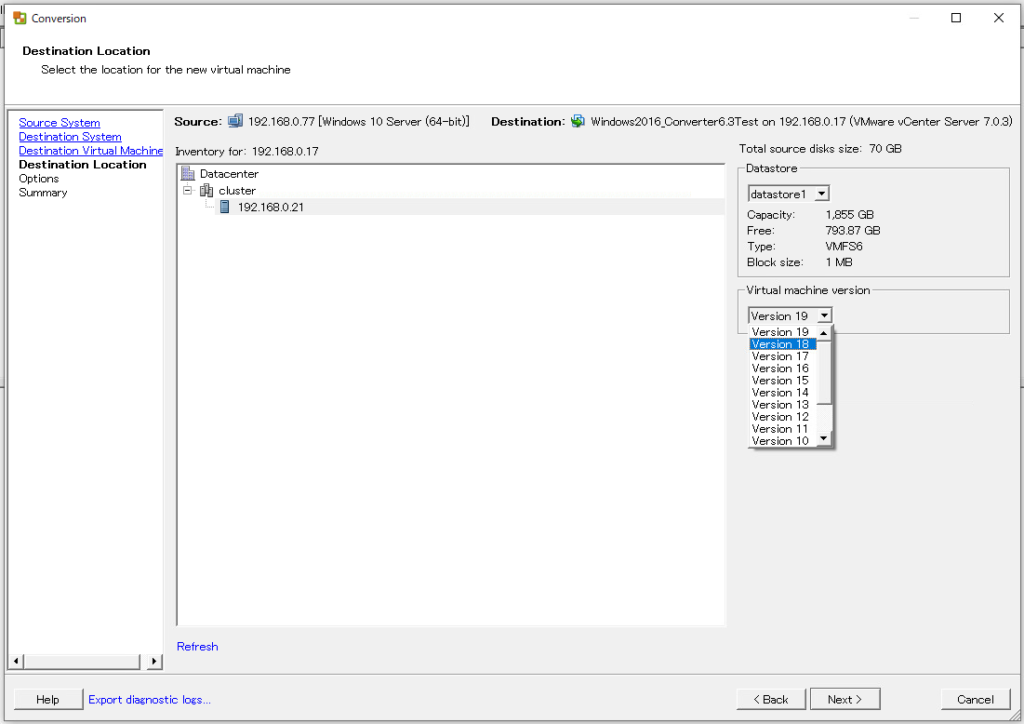Click the destination VM icon
This screenshot has width=1024, height=724.
[578, 121]
